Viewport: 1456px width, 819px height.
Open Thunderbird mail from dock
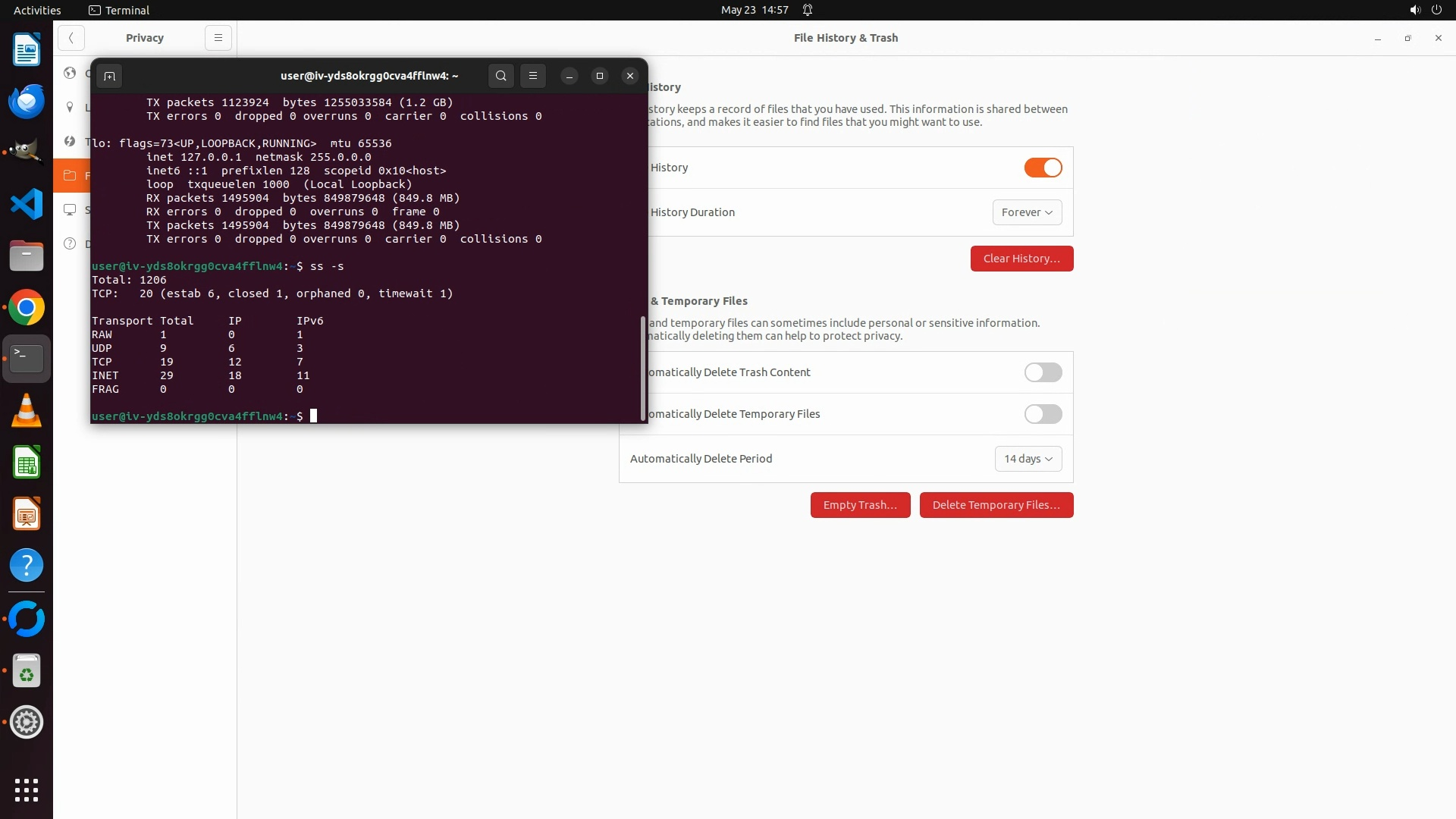click(27, 102)
